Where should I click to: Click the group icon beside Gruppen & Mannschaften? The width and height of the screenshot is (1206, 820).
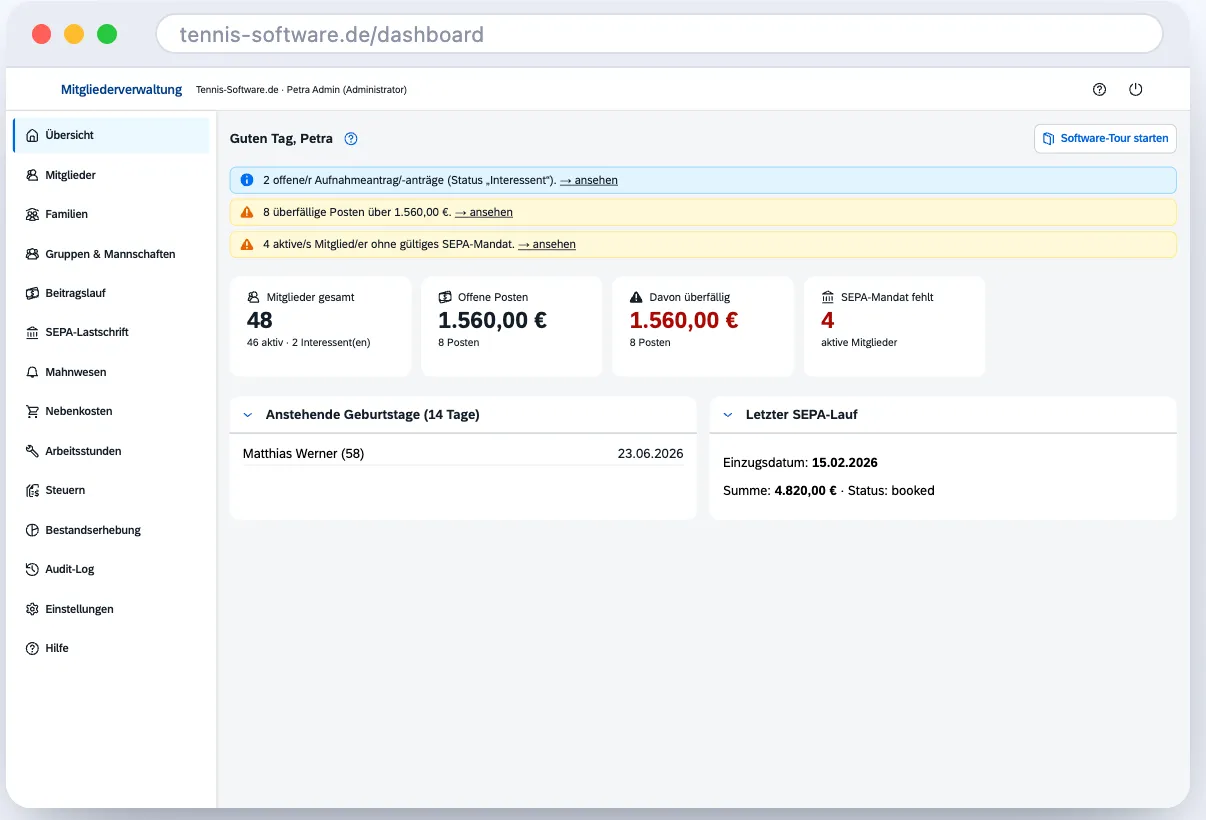tap(32, 254)
